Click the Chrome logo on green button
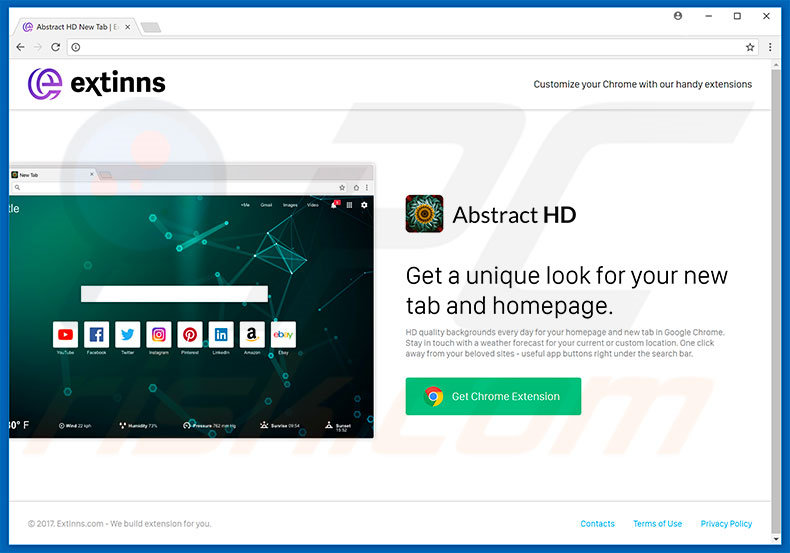790x553 pixels. pyautogui.click(x=433, y=396)
